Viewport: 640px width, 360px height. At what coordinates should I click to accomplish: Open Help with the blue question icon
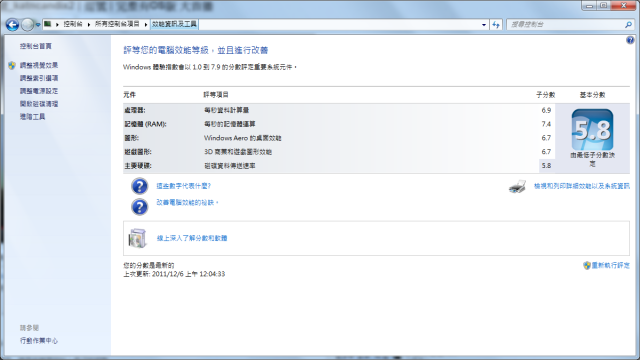[630, 40]
